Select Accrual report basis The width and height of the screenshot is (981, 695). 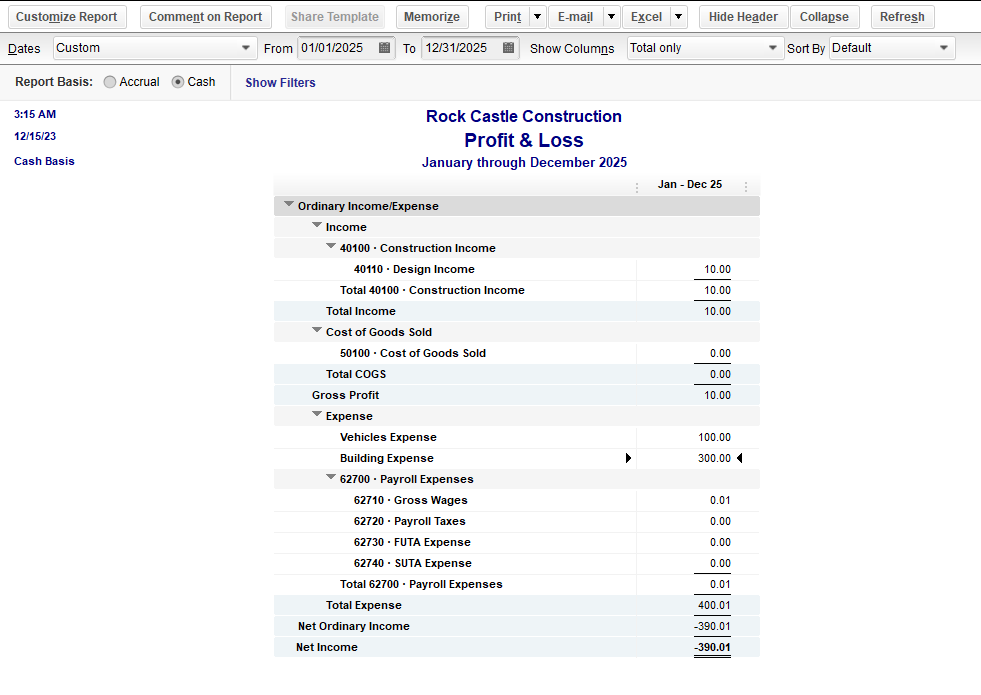(x=109, y=82)
